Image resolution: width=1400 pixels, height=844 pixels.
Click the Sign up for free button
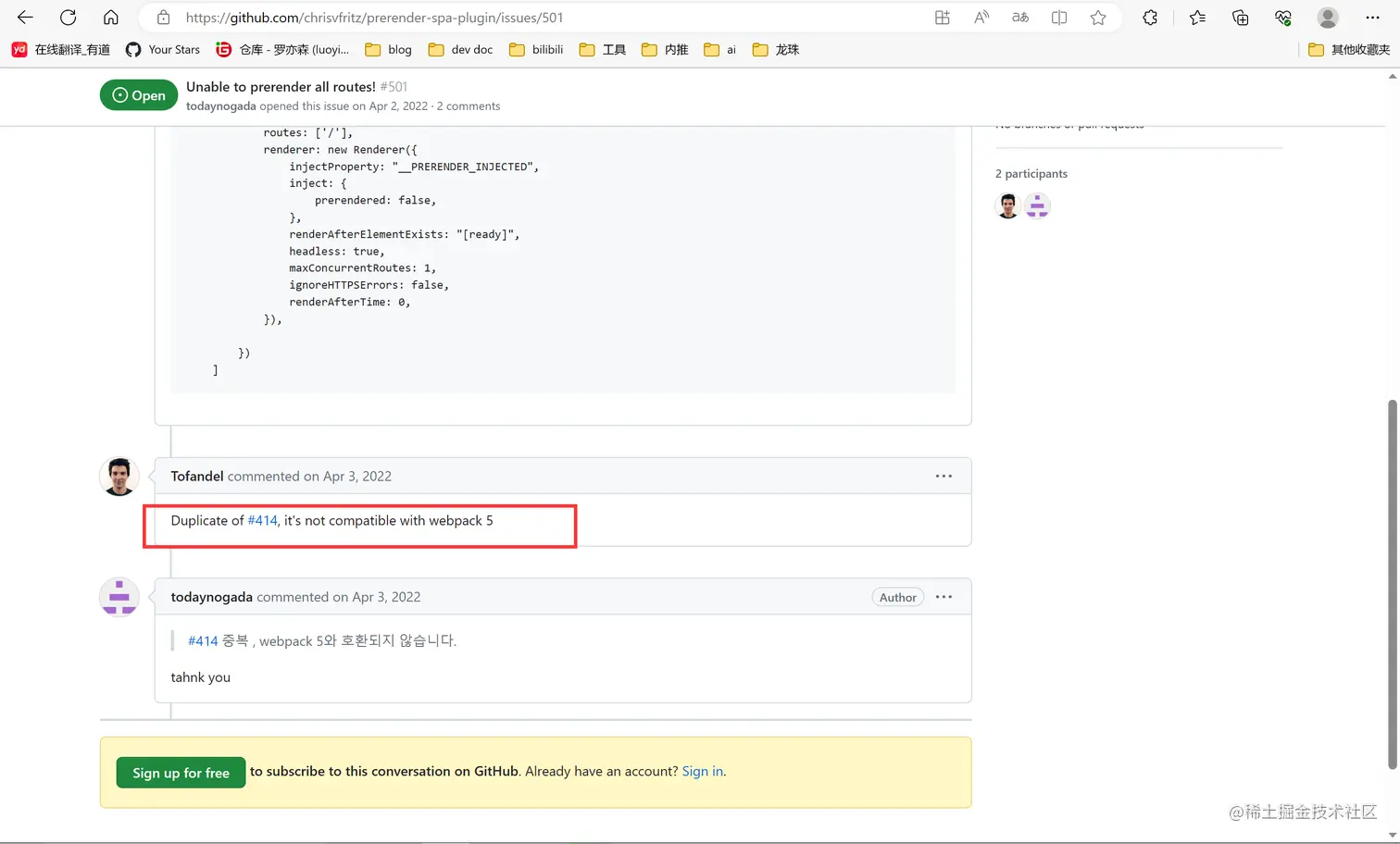pyautogui.click(x=181, y=773)
